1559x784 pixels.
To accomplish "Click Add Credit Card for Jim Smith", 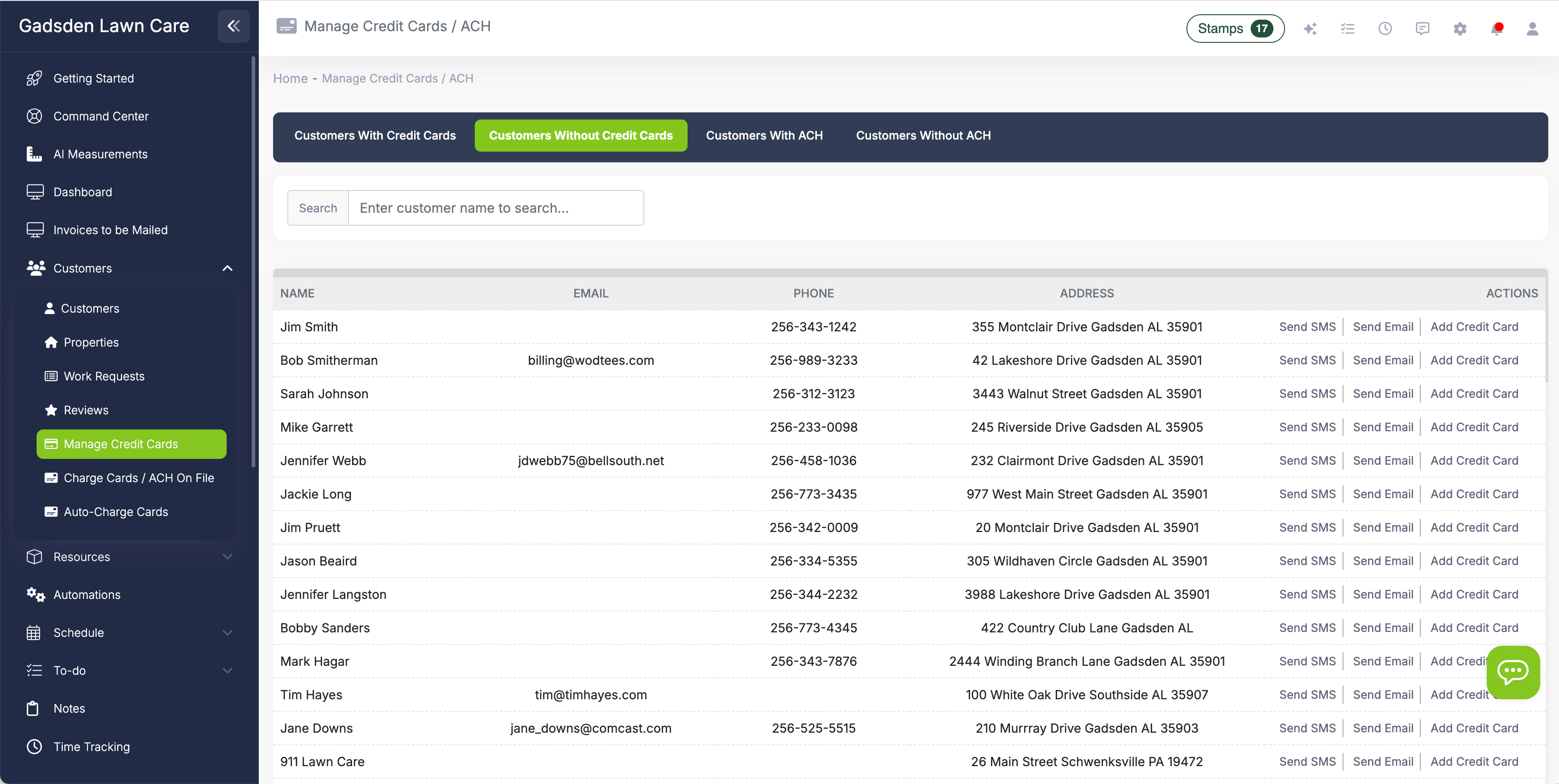I will [1475, 326].
